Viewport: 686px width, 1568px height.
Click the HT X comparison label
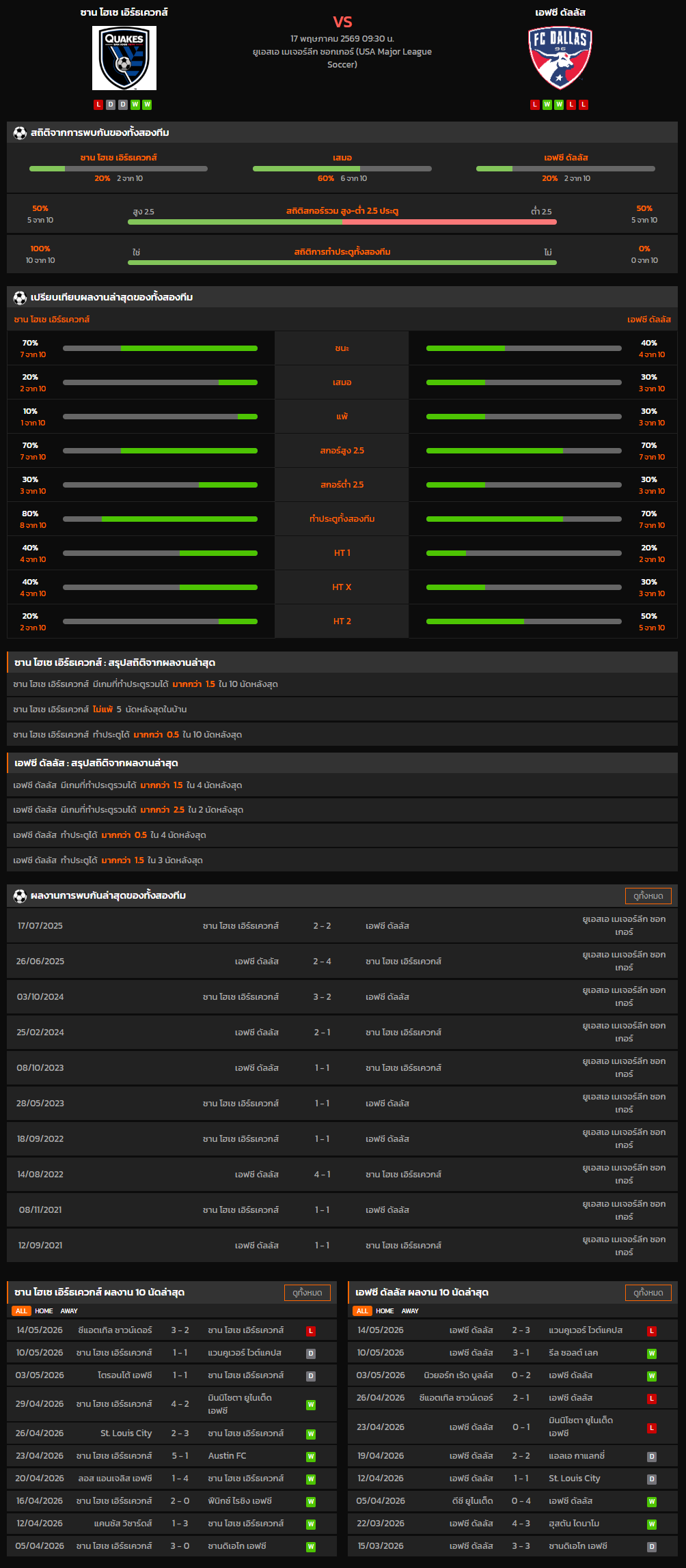point(342,587)
